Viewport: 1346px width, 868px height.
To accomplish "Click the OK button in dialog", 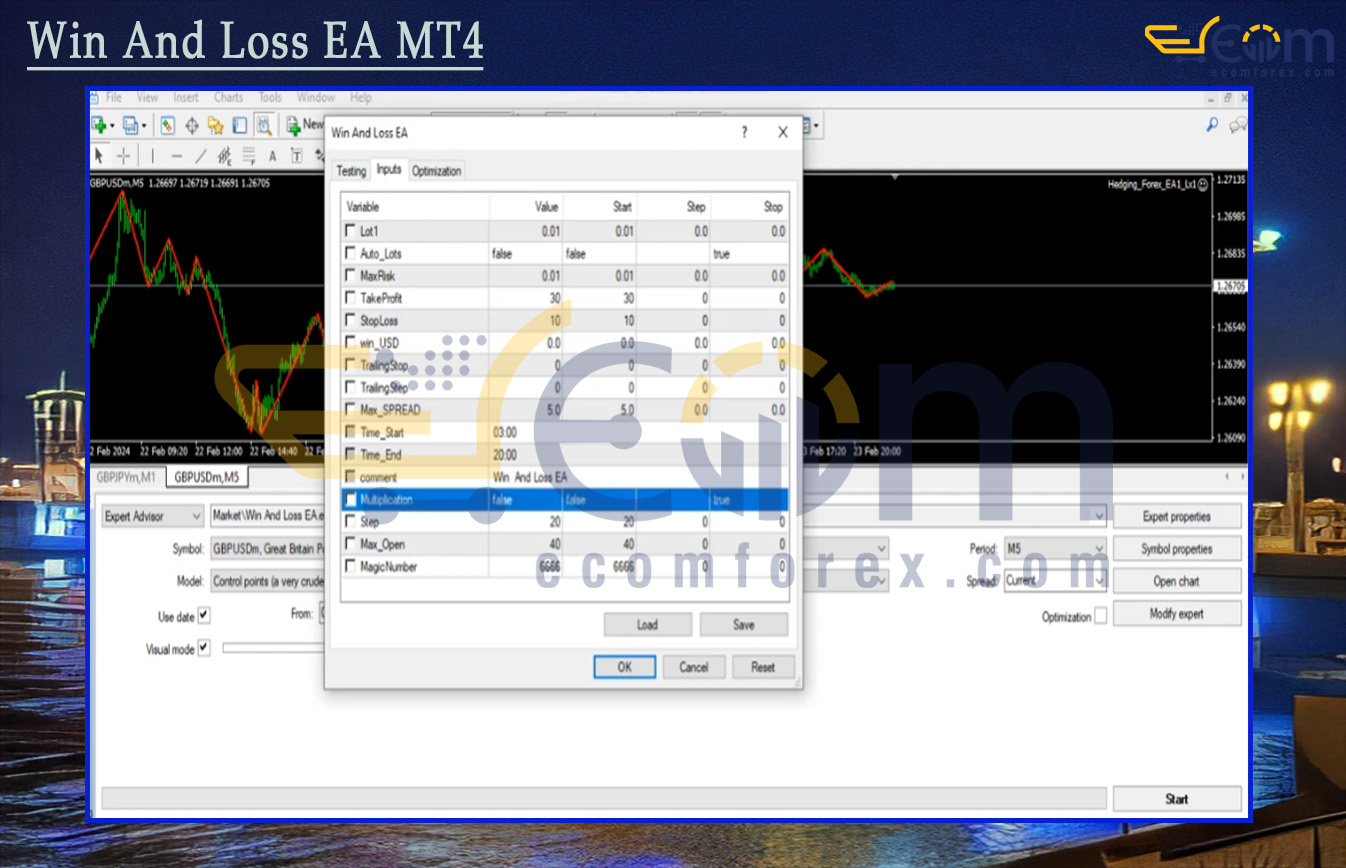I will point(624,667).
